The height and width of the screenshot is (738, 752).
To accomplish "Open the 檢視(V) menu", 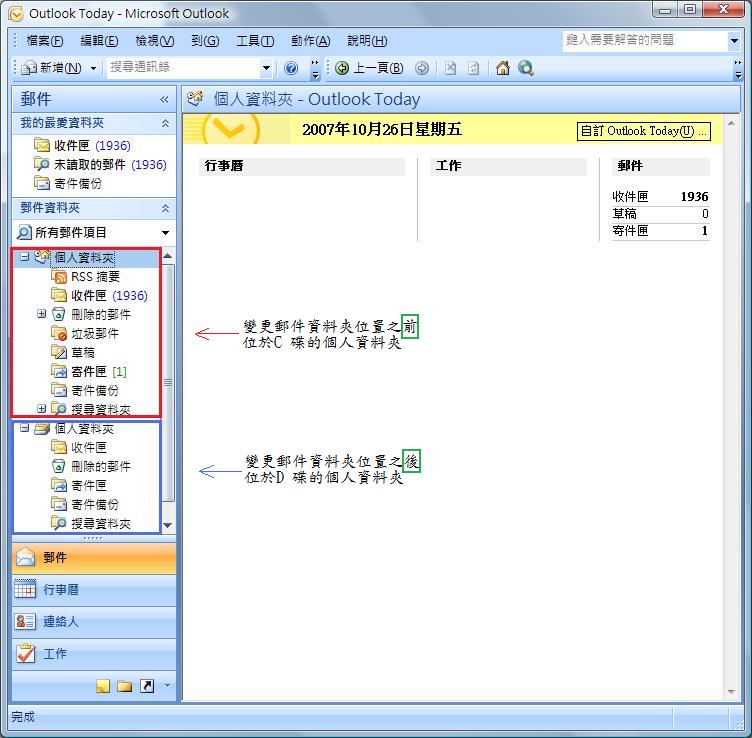I will click(x=154, y=41).
